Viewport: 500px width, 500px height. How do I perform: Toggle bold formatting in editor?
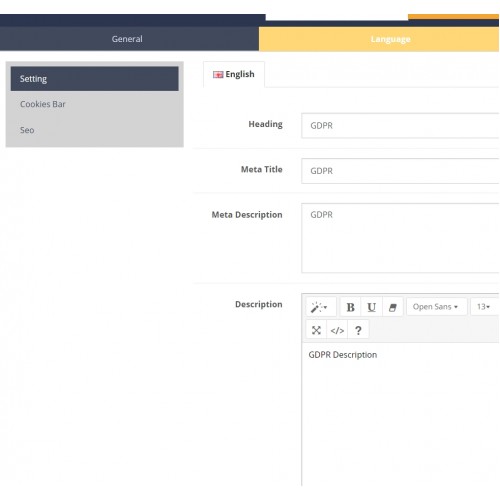point(350,307)
